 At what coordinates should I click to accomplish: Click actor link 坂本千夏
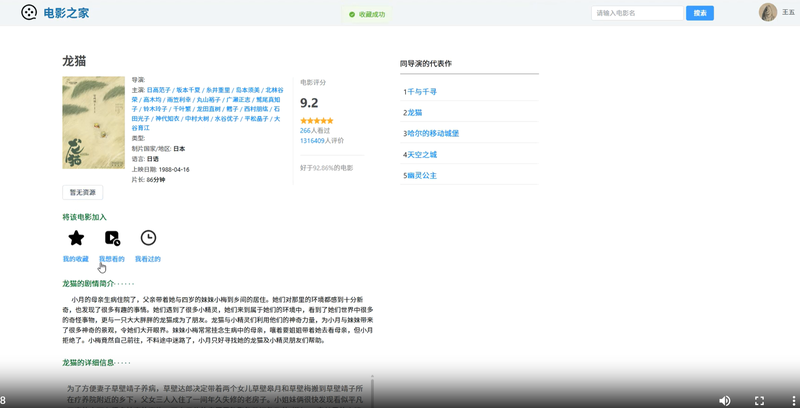(x=188, y=90)
